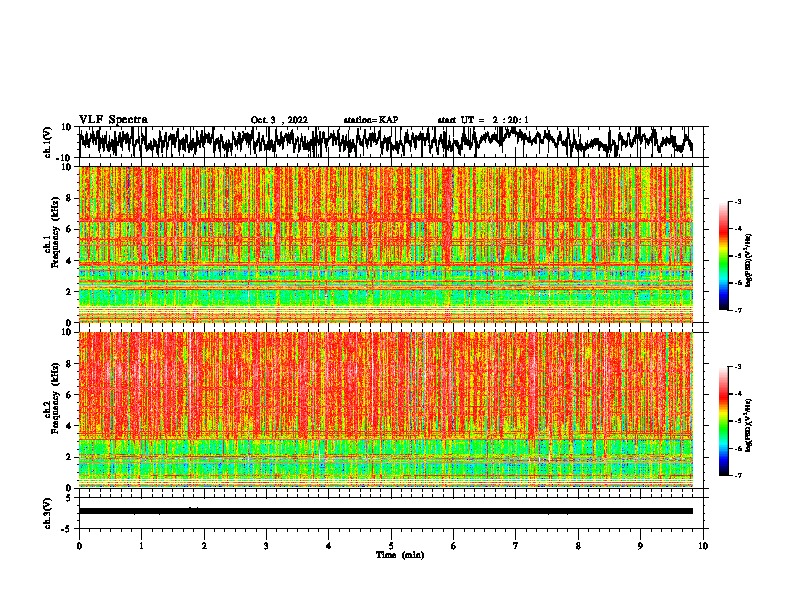Image resolution: width=792 pixels, height=612 pixels.
Task: Click the "ch.1(V)" axis label
Action: point(48,142)
